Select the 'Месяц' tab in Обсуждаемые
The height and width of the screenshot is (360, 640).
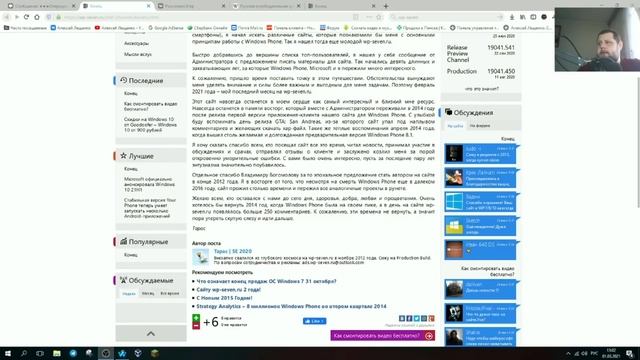click(148, 293)
